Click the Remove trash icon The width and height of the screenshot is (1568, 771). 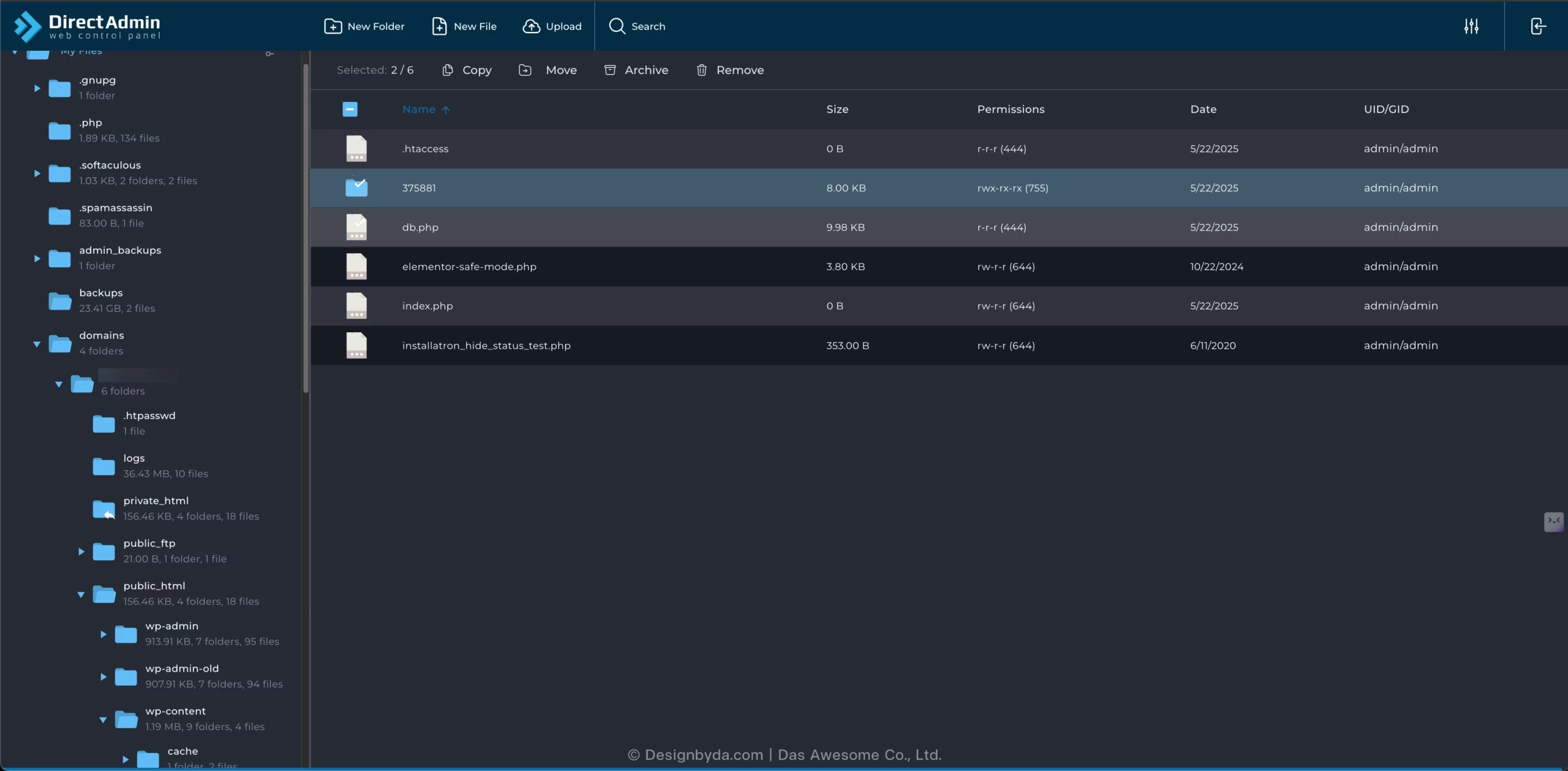[x=702, y=70]
